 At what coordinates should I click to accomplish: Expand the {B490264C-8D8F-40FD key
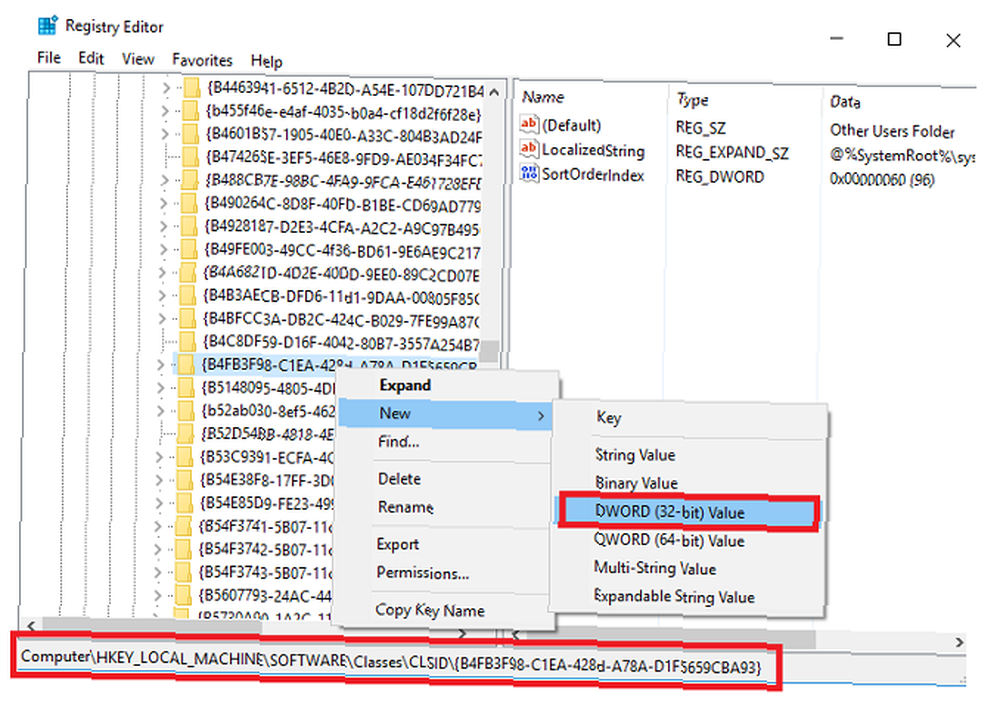tap(164, 203)
